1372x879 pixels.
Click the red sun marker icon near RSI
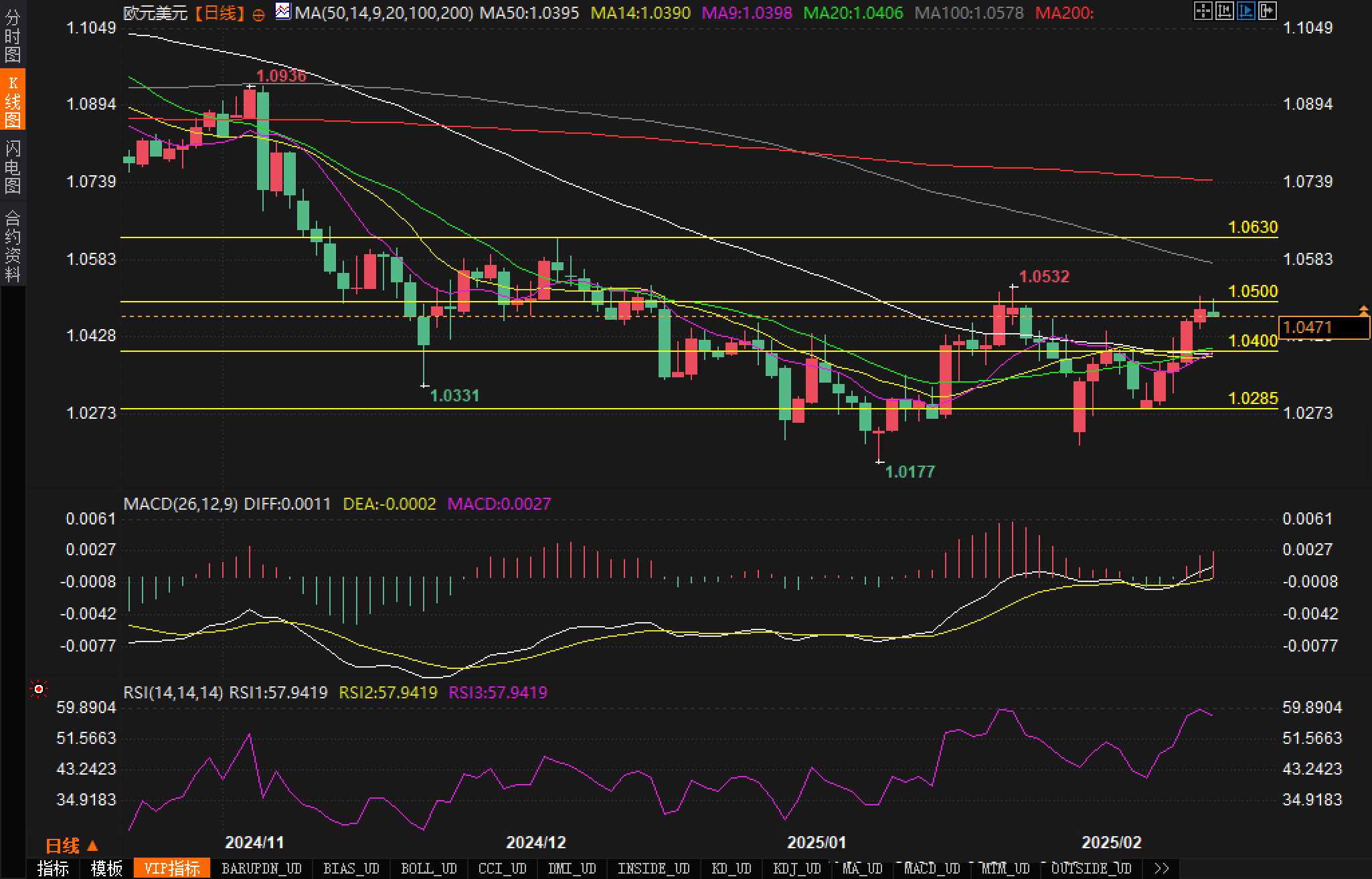[39, 689]
